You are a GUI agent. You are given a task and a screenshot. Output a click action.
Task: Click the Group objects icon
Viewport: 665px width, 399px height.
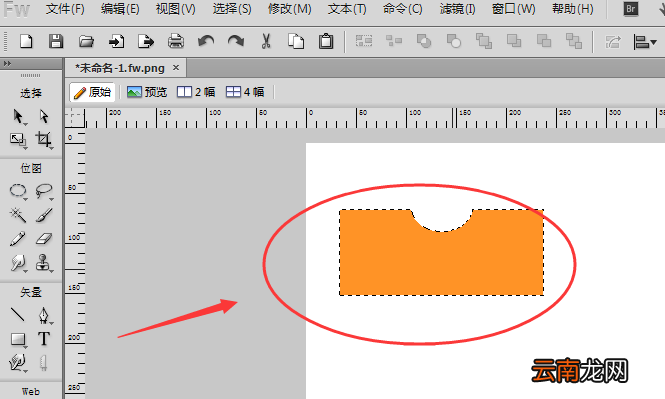[364, 41]
